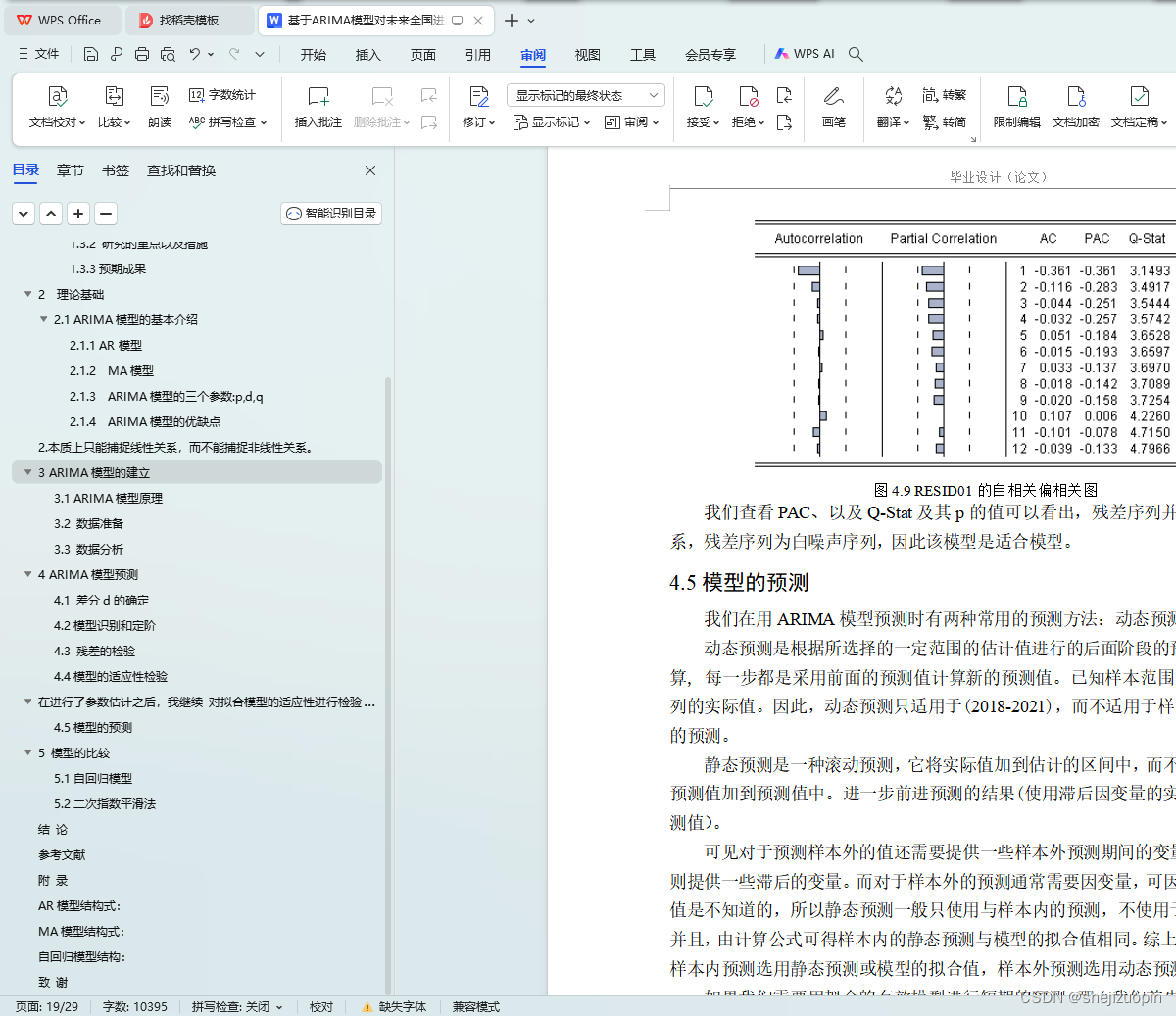This screenshot has width=1176, height=1016.
Task: Jump to outline entry 5.2 二次指数平滑法
Action: [x=105, y=803]
